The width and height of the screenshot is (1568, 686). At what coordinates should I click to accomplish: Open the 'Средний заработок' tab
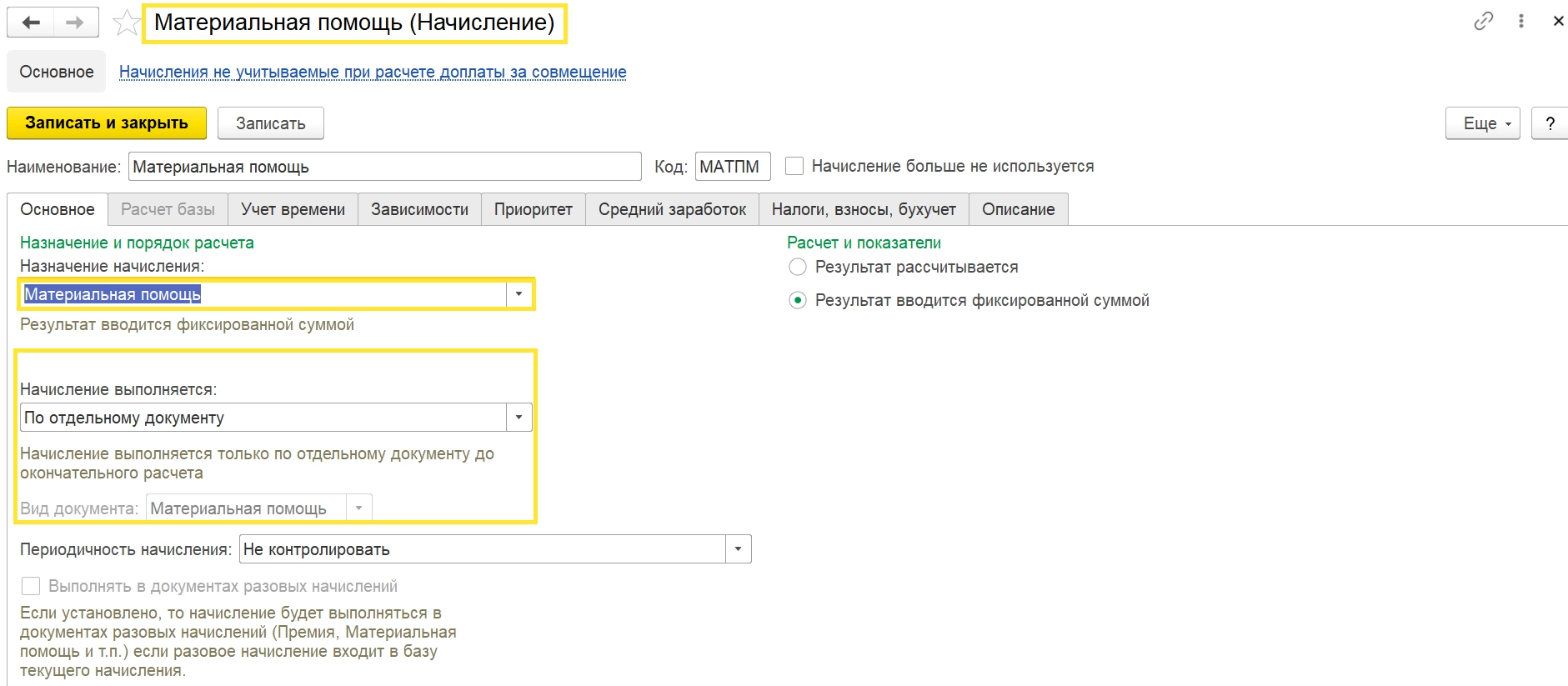[x=672, y=209]
